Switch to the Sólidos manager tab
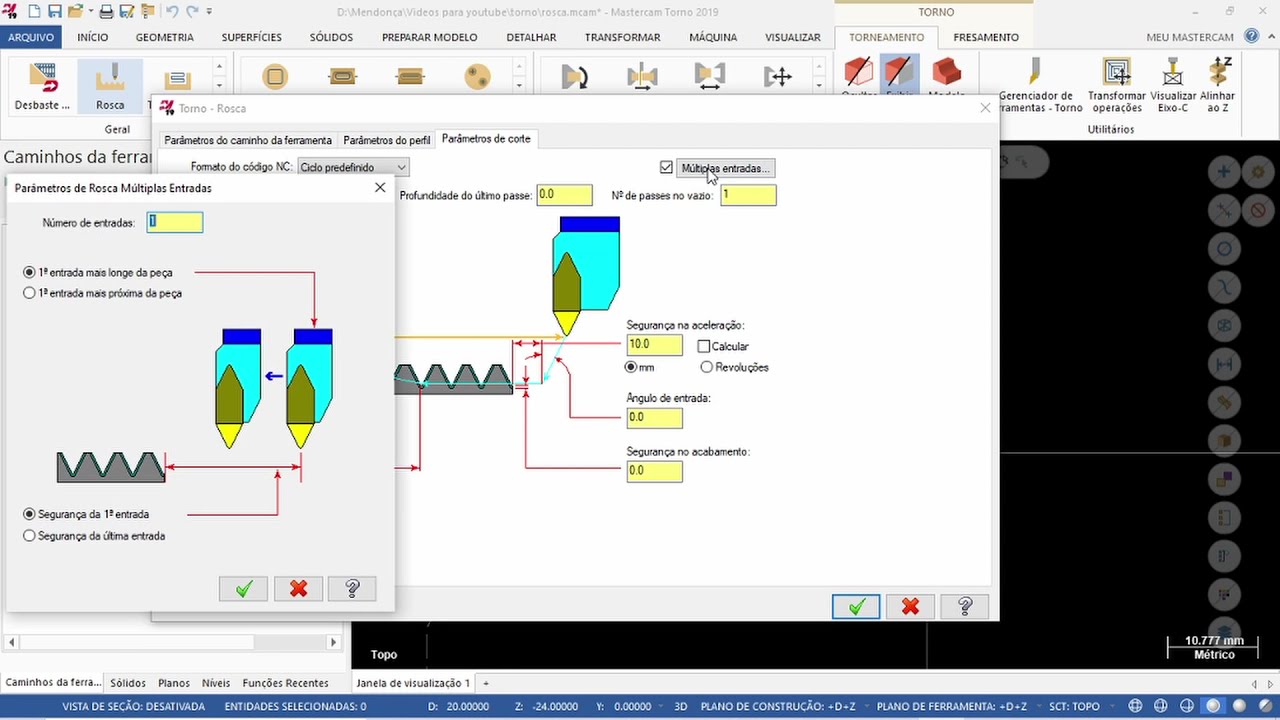This screenshot has height=720, width=1280. click(128, 683)
